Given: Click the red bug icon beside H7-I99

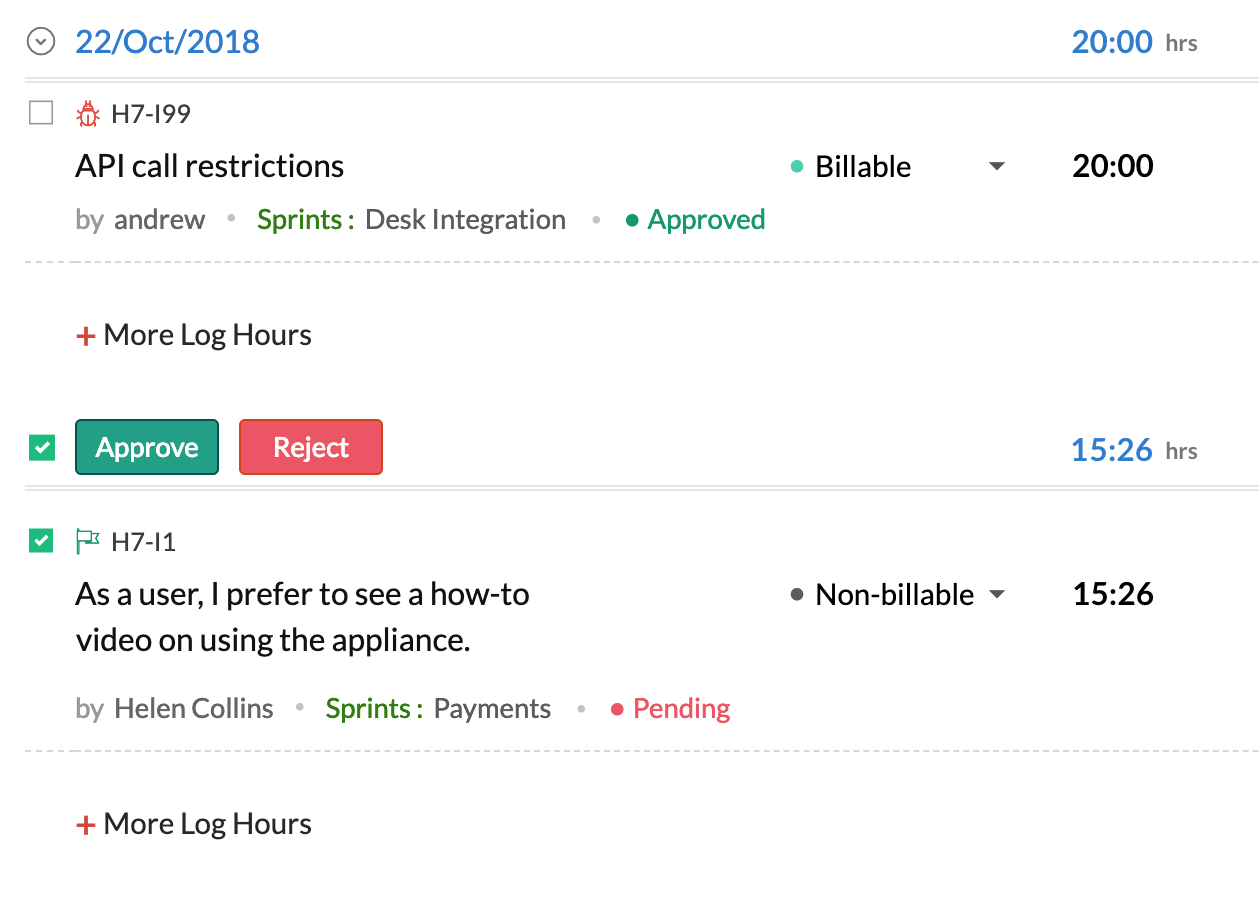Looking at the screenshot, I should (88, 114).
